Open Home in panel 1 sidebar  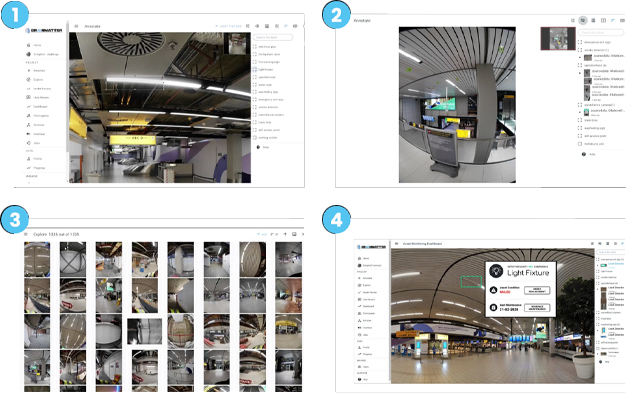[37, 45]
